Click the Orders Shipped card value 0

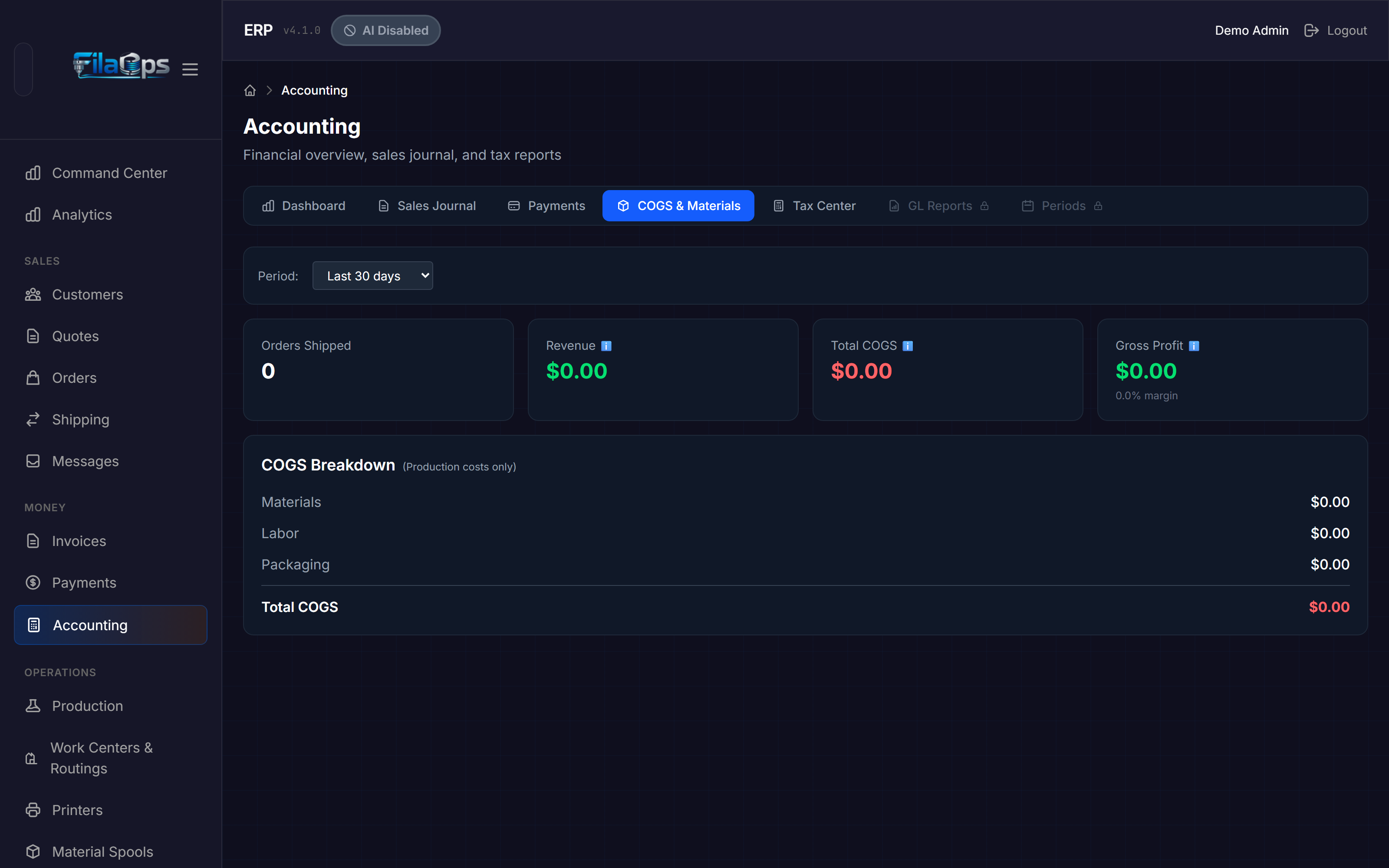[268, 371]
